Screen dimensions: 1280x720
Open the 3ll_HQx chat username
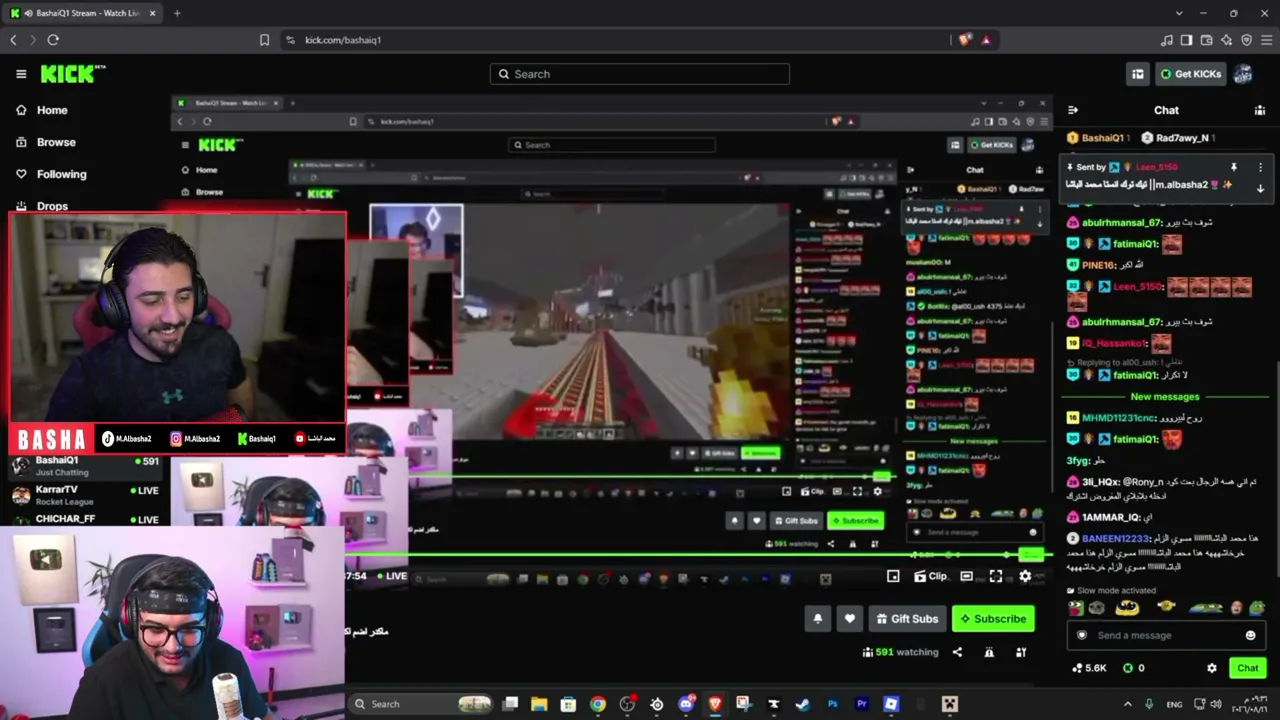(x=1100, y=482)
